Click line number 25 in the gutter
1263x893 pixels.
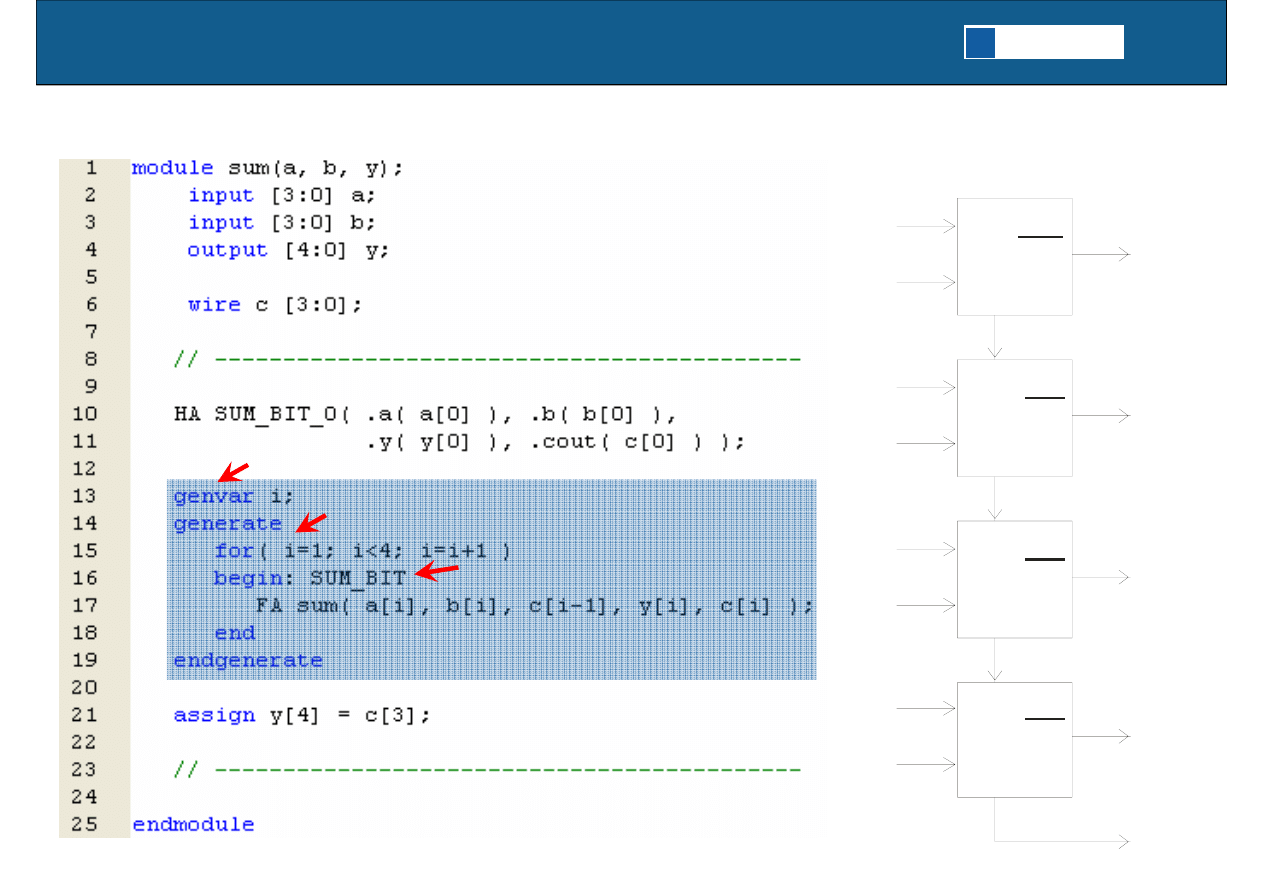point(84,825)
